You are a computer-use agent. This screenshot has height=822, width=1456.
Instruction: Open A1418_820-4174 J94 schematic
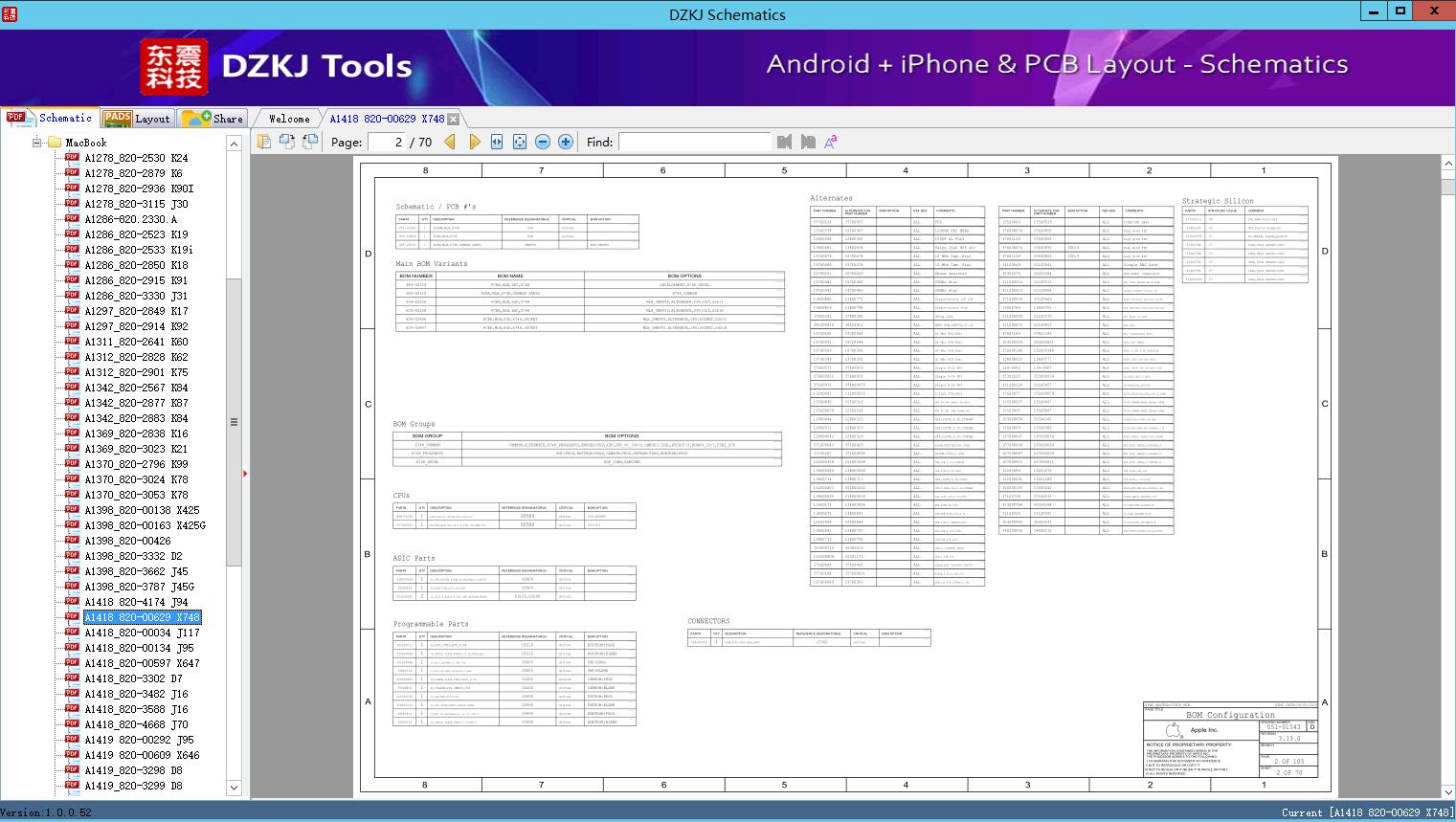coord(136,602)
